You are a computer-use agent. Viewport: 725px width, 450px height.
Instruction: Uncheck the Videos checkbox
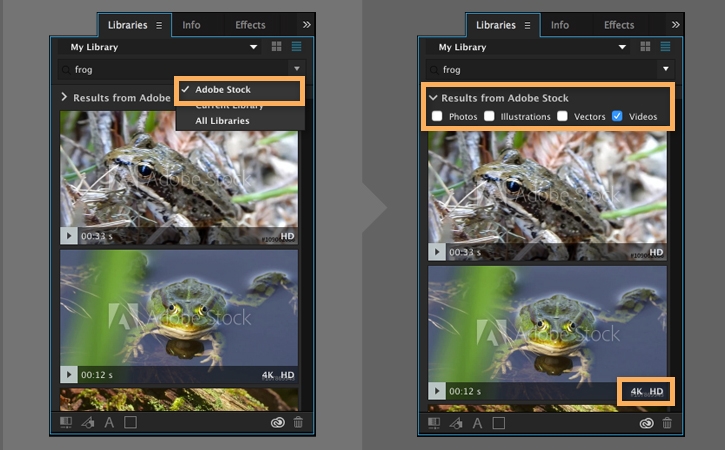tap(617, 116)
